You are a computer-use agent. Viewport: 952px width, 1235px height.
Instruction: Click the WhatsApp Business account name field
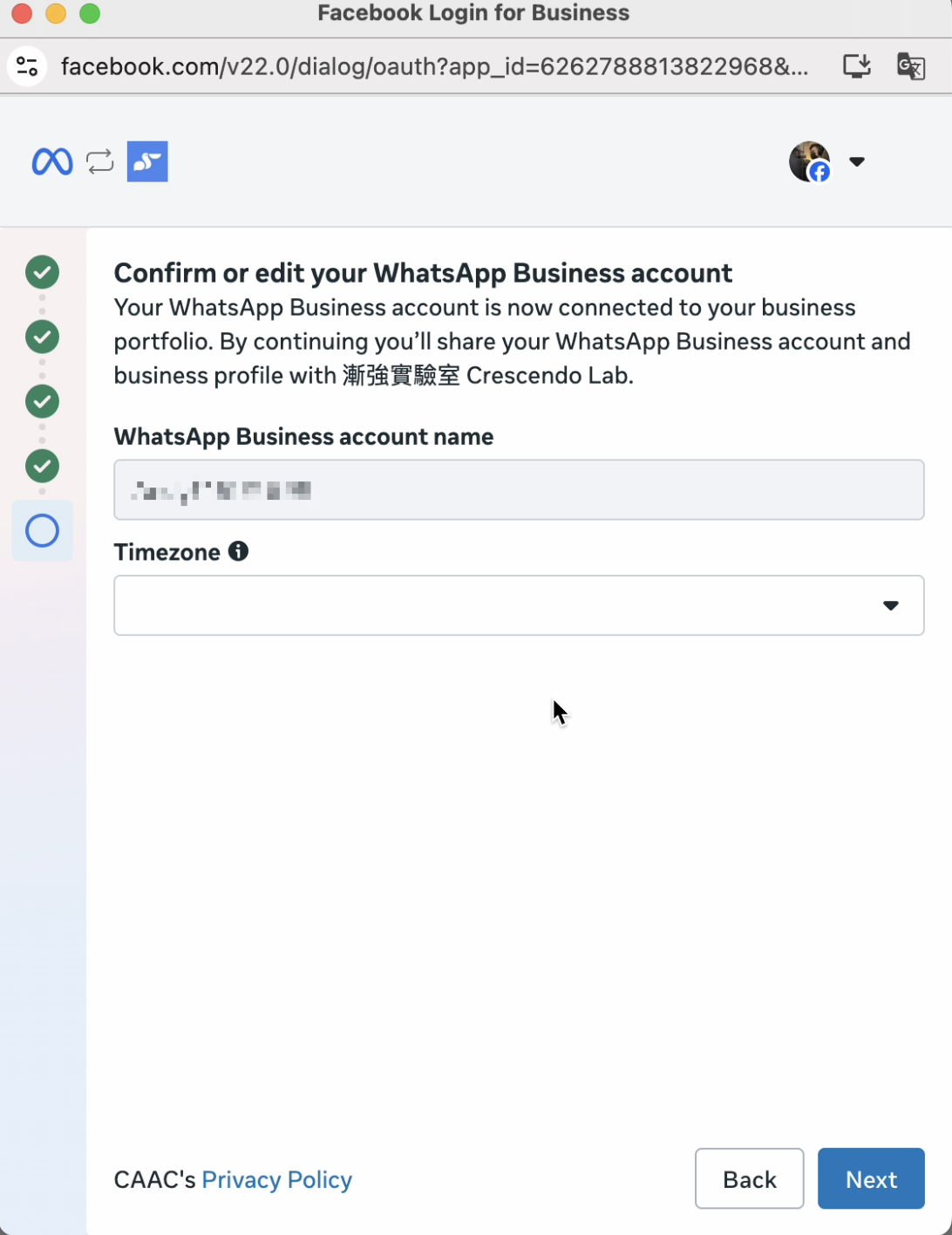[519, 489]
